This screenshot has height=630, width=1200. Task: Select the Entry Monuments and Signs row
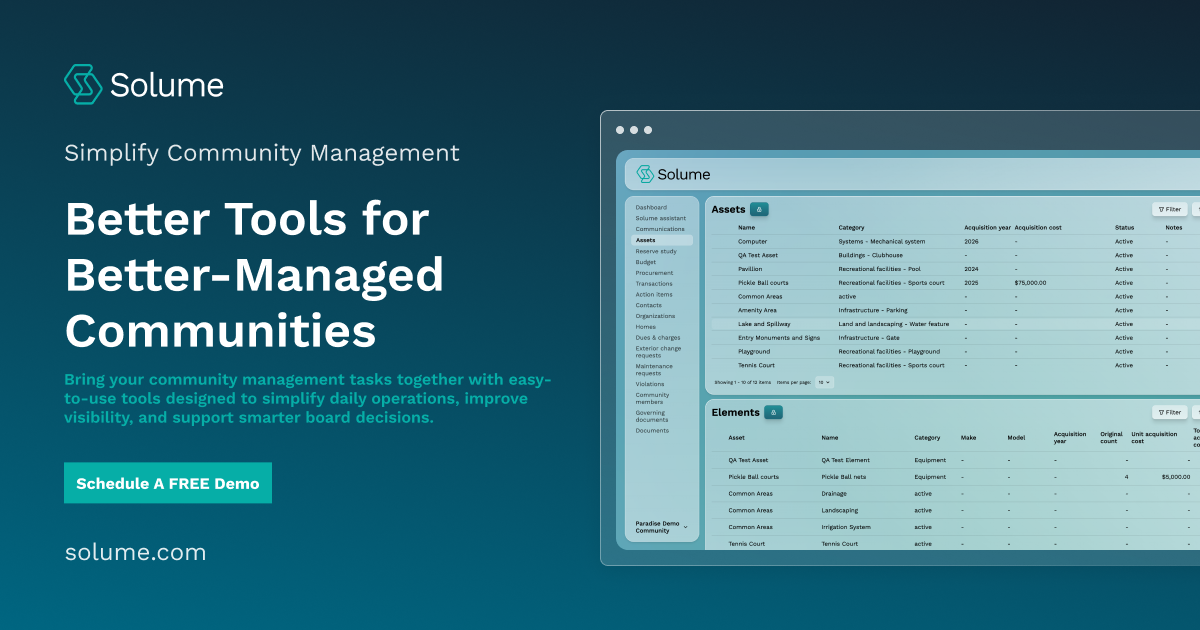[x=955, y=338]
